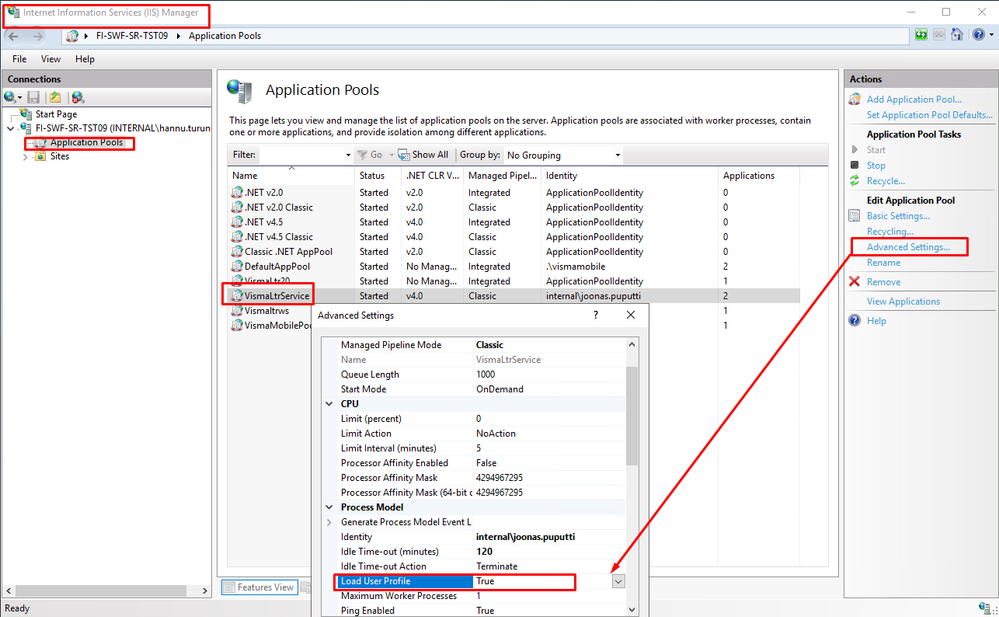Click the delete connection icon in Connections toolbar
Viewport: 999px width, 617px height.
[78, 97]
